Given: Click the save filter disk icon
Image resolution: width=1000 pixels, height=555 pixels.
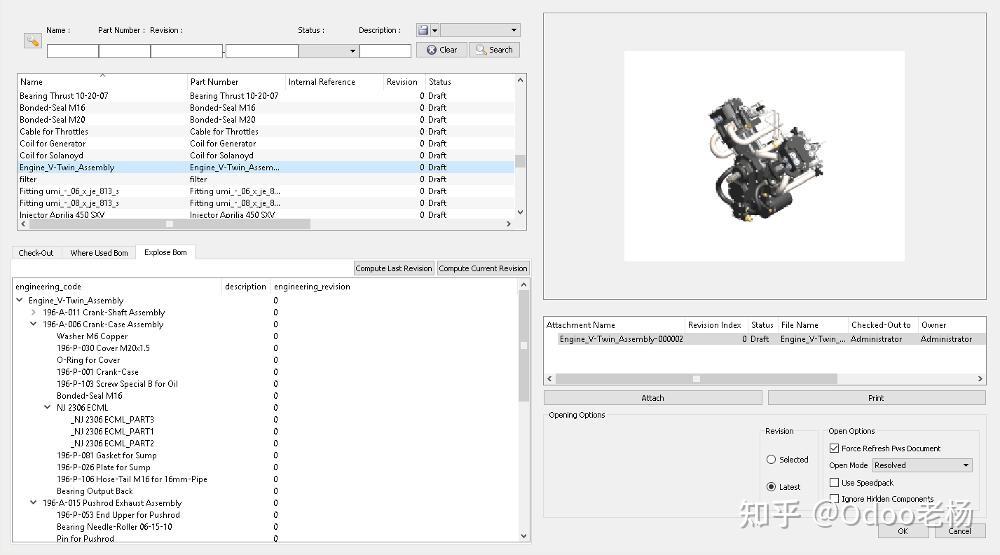Looking at the screenshot, I should point(423,30).
